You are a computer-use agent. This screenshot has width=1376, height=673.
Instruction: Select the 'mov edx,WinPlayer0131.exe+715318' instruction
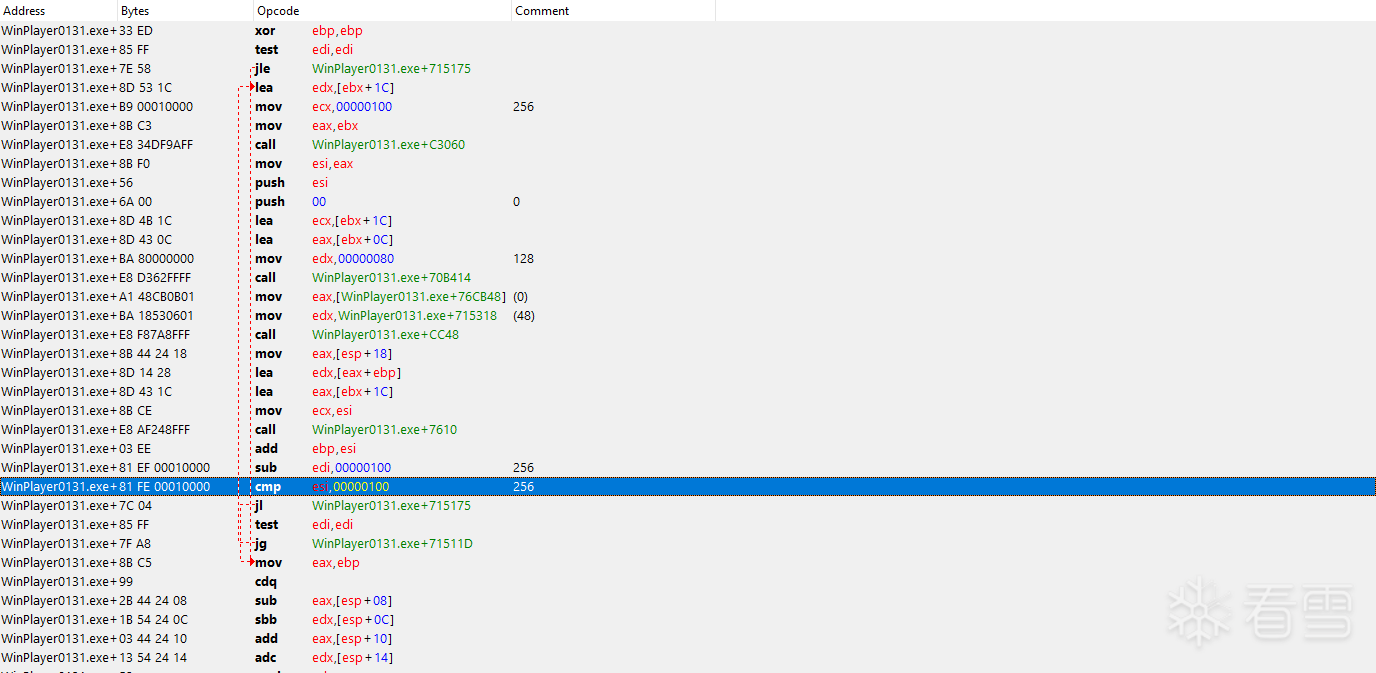[688, 316]
